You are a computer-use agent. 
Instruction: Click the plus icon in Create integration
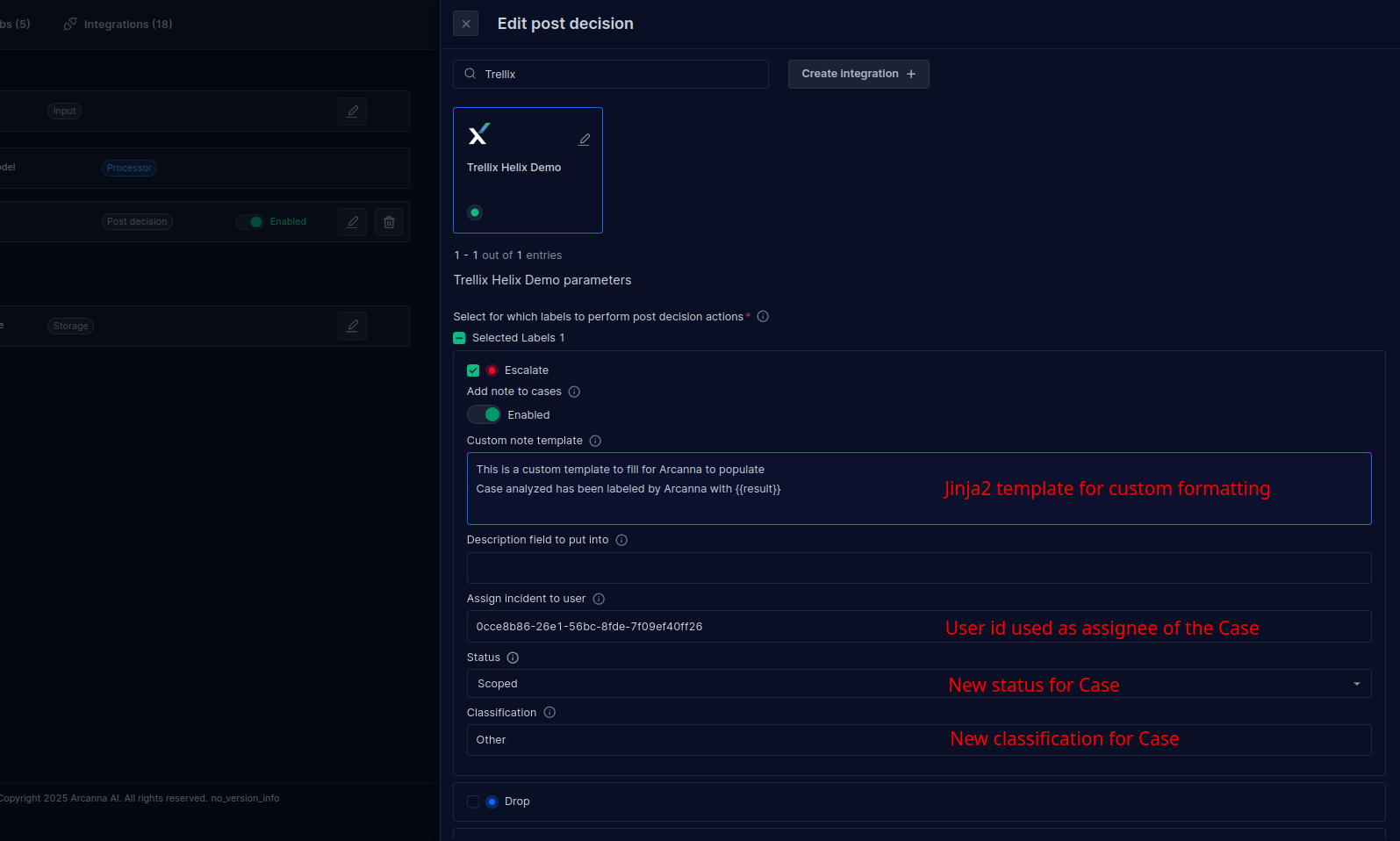[911, 74]
